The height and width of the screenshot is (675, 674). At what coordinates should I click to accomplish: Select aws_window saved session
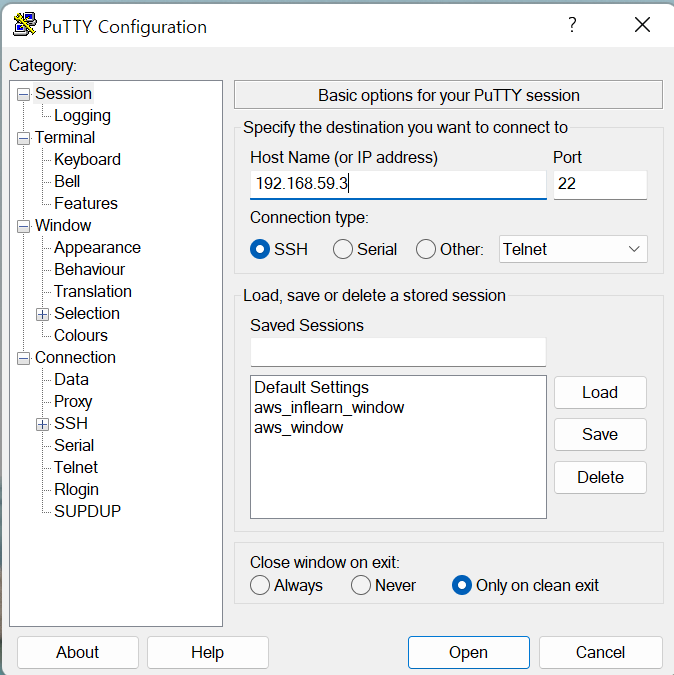tap(299, 428)
